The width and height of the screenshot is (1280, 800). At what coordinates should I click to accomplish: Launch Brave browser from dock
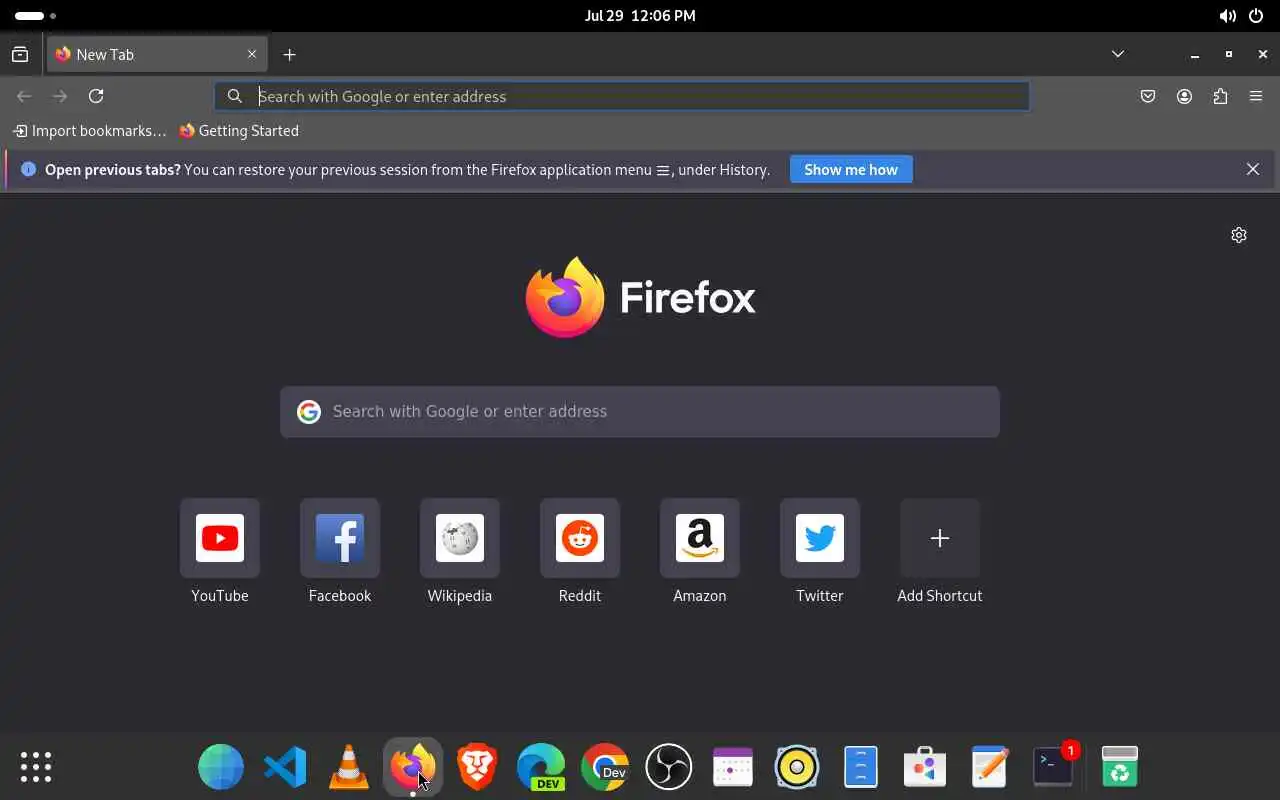tap(477, 767)
